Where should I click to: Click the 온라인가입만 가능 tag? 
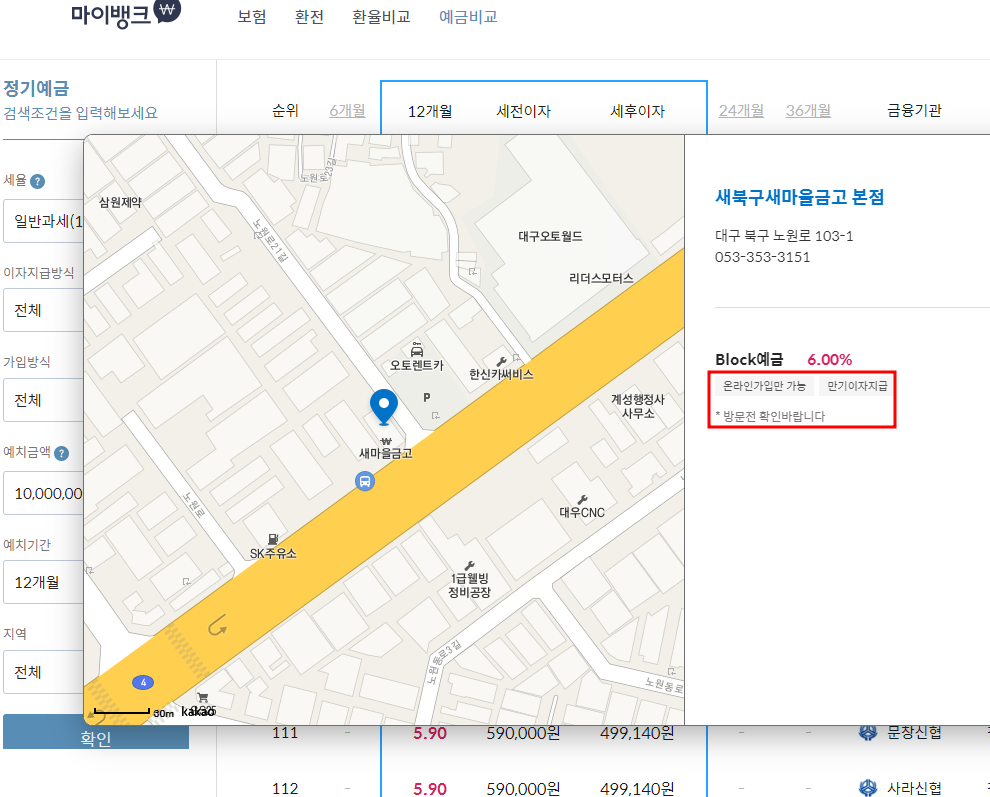(x=764, y=386)
